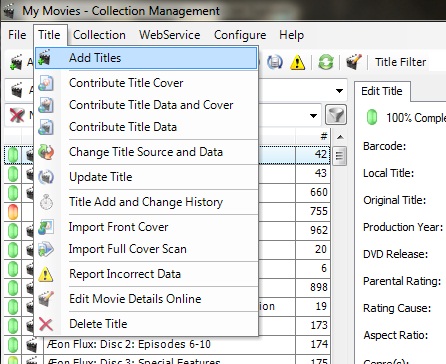Close the open Title menu
The width and height of the screenshot is (446, 364).
[x=49, y=35]
